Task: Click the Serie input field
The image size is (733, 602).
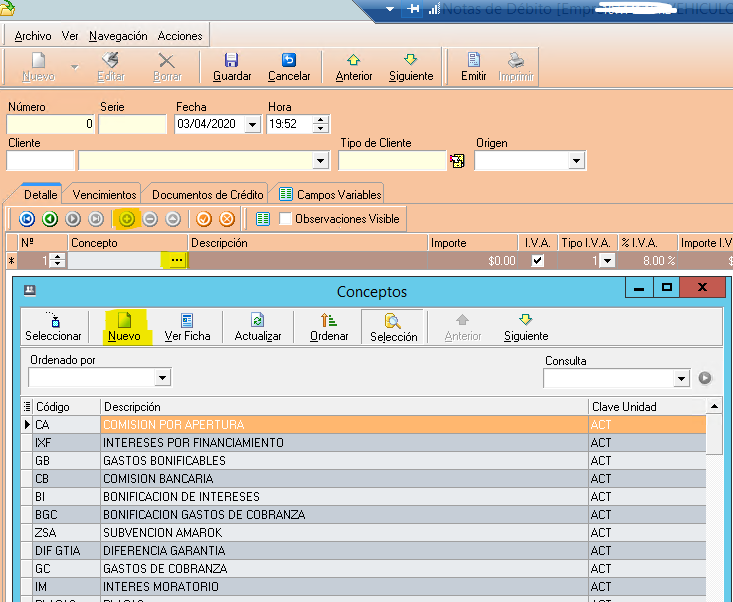Action: tap(133, 124)
